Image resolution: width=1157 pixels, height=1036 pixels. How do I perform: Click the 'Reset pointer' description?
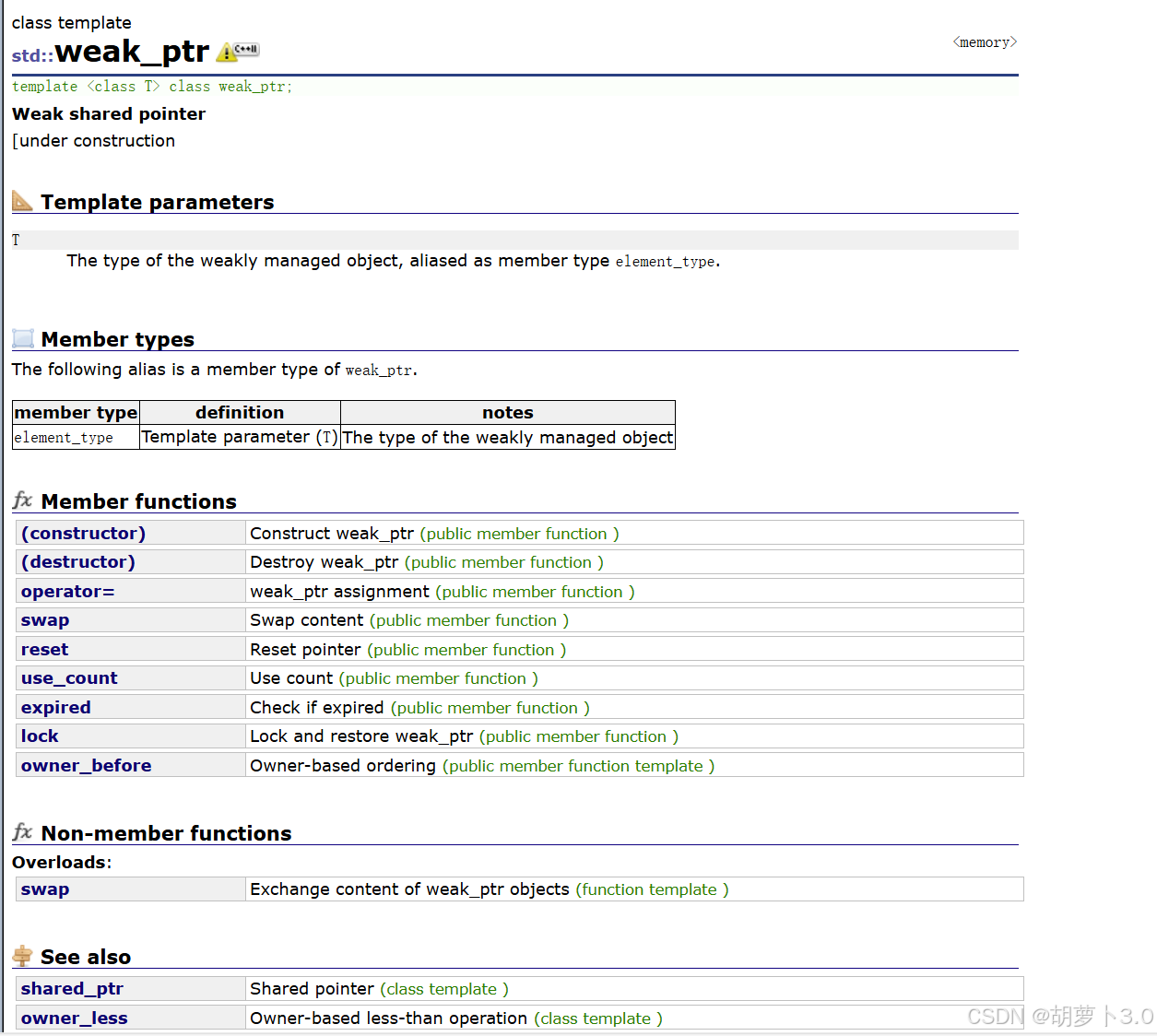[305, 649]
